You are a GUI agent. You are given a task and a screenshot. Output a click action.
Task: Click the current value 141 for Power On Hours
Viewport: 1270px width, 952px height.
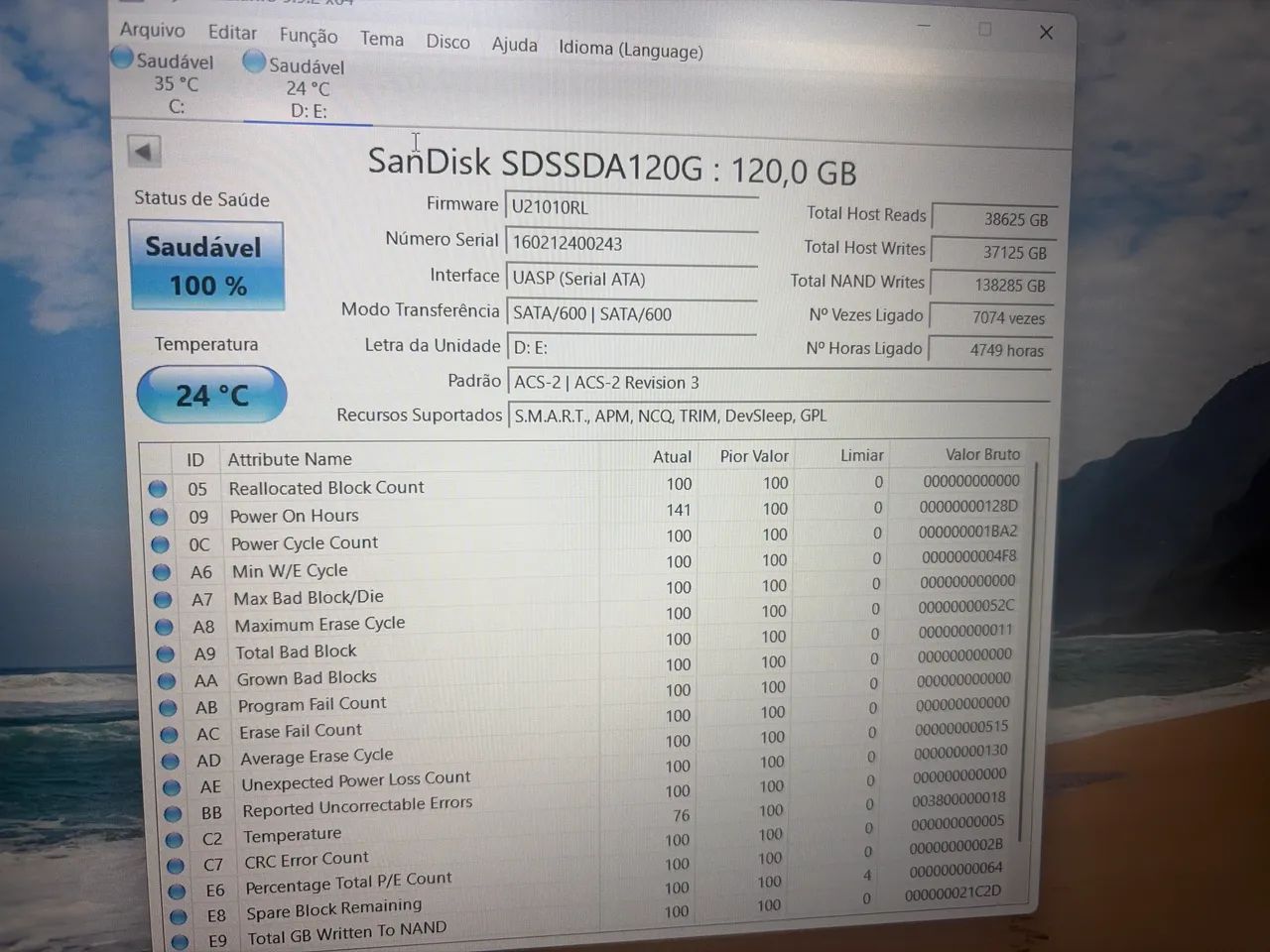tap(679, 510)
